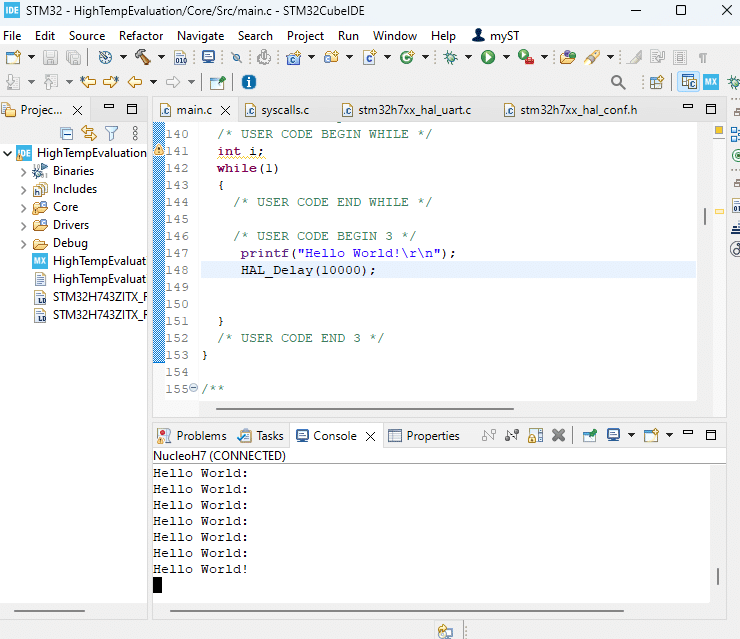Toggle Link with Editor in Project Explorer
This screenshot has width=740, height=639.
(89, 134)
